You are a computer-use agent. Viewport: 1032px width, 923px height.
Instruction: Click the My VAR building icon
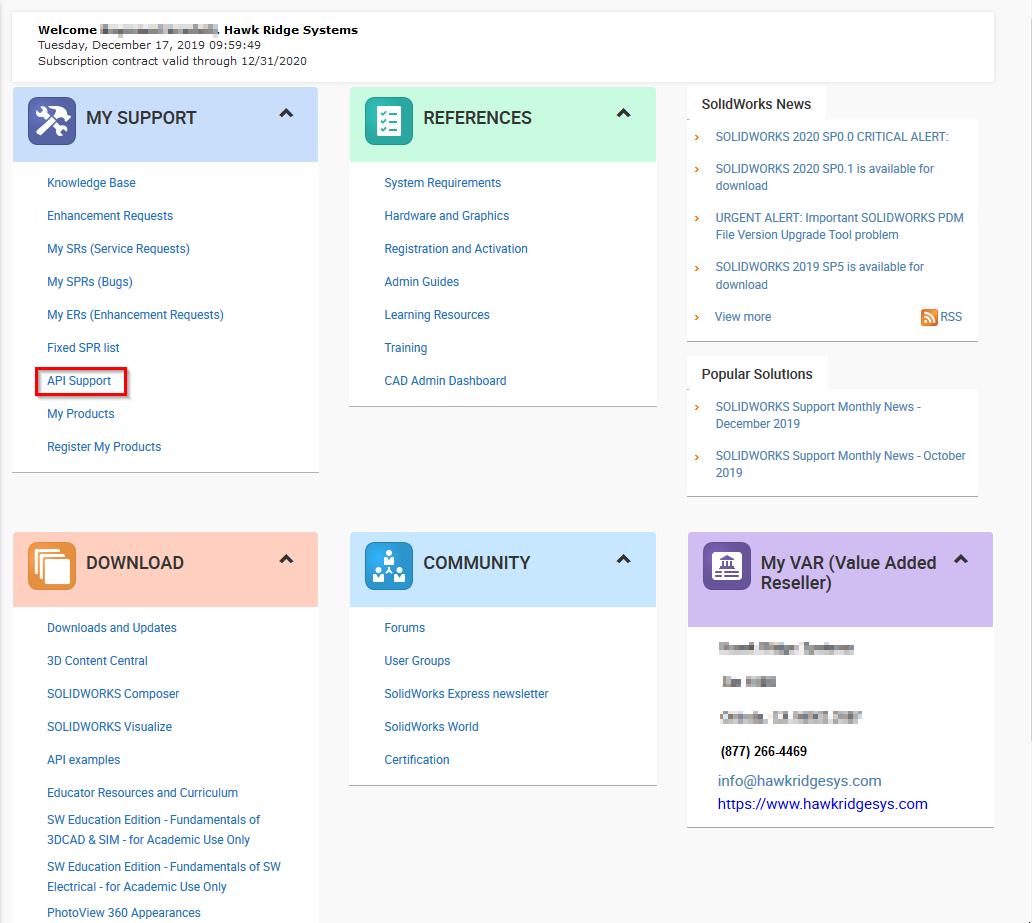727,566
